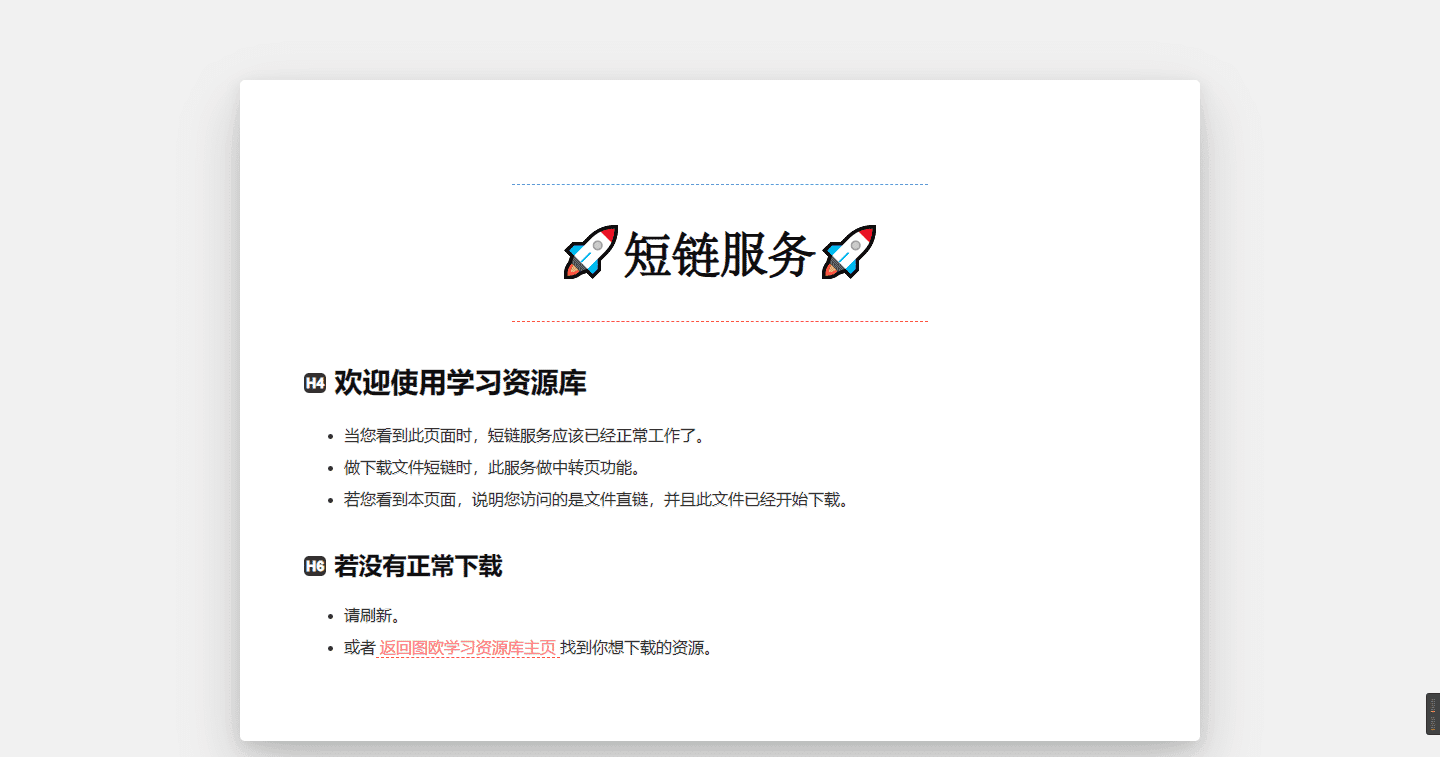Image resolution: width=1440 pixels, height=757 pixels.
Task: Click the line 请刷新 in the list
Action: point(370,615)
